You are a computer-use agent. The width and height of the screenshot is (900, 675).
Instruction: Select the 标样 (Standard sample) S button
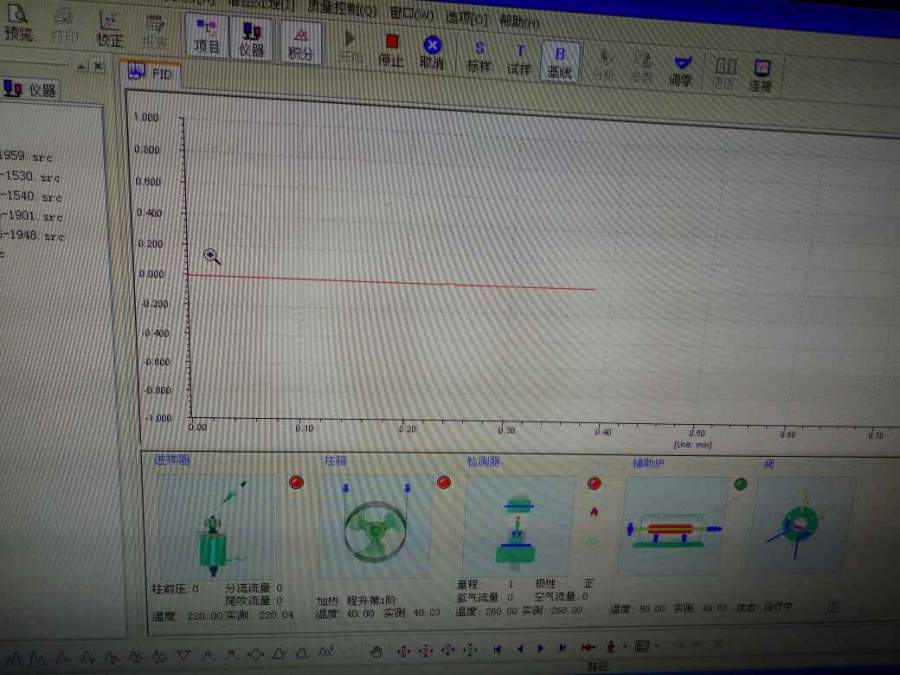click(479, 57)
